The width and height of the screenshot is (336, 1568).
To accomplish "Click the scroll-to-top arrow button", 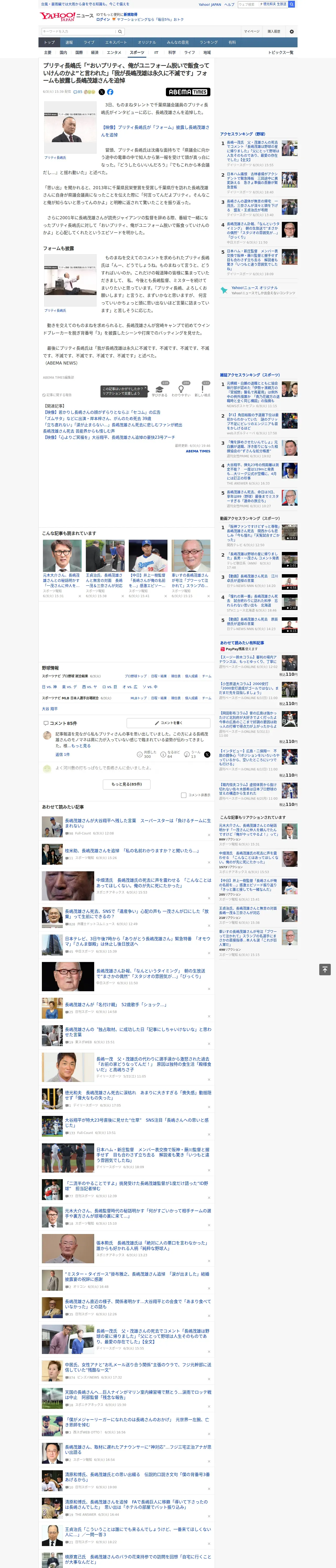I will click(325, 969).
